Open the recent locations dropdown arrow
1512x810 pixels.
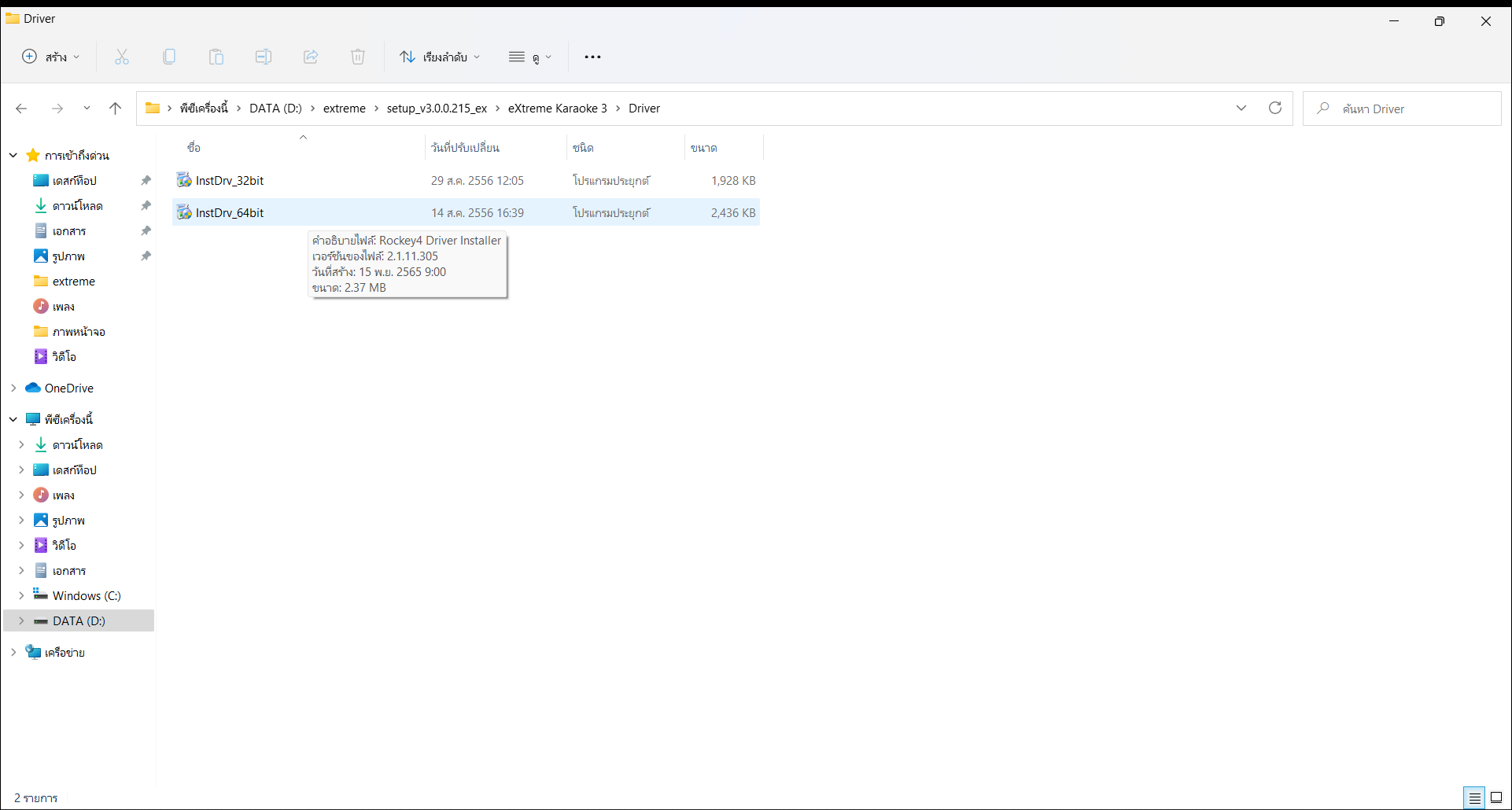point(87,109)
